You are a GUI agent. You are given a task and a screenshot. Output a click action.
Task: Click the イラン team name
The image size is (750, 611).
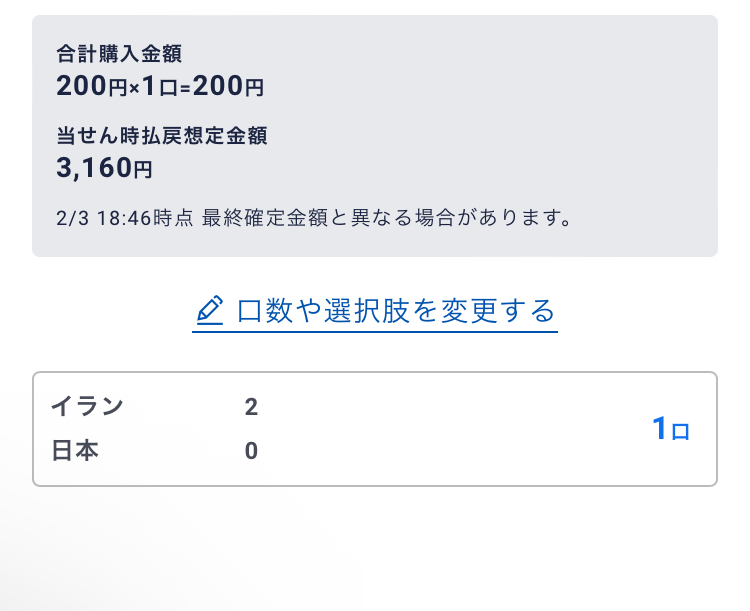88,407
